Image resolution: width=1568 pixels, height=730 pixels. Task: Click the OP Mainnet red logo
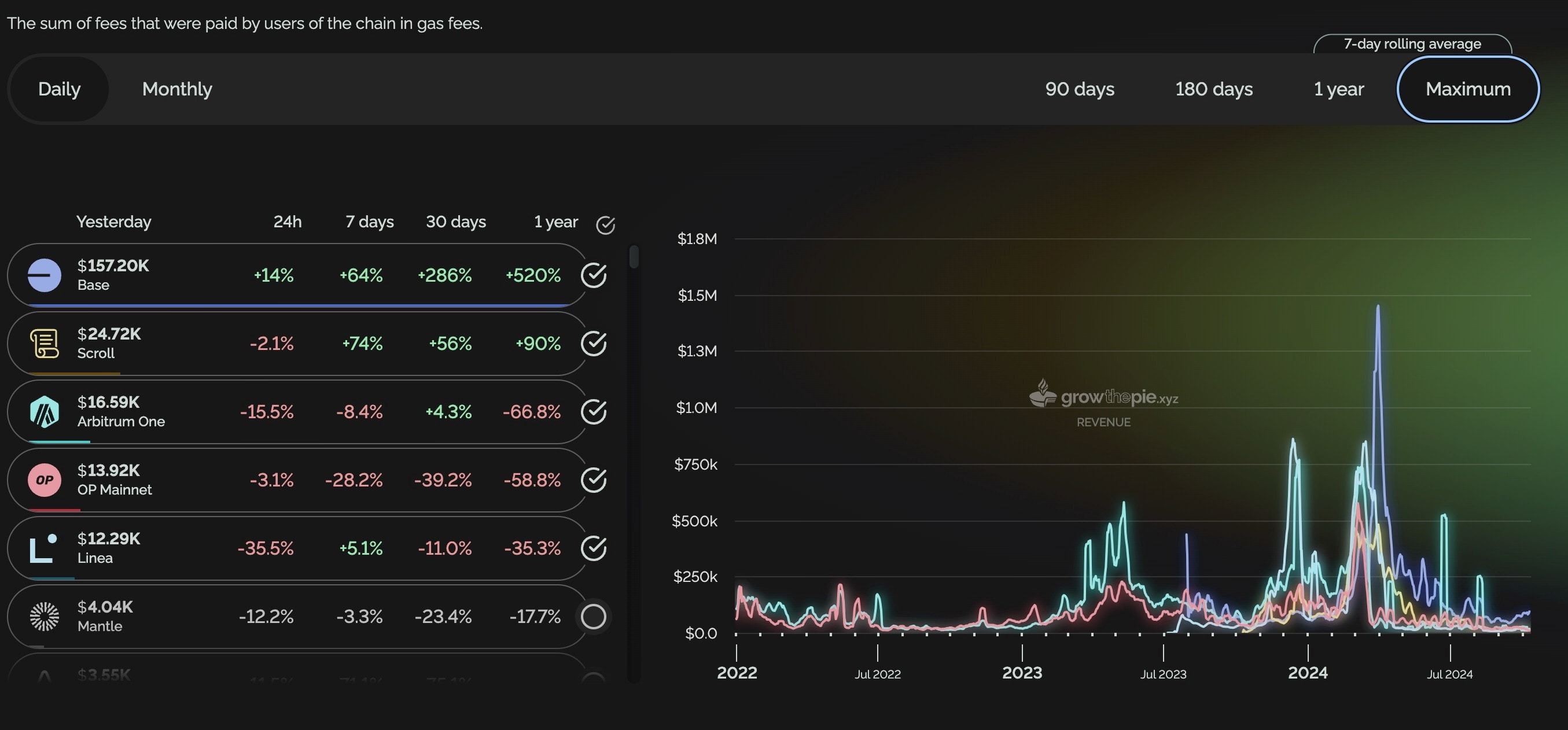click(45, 480)
